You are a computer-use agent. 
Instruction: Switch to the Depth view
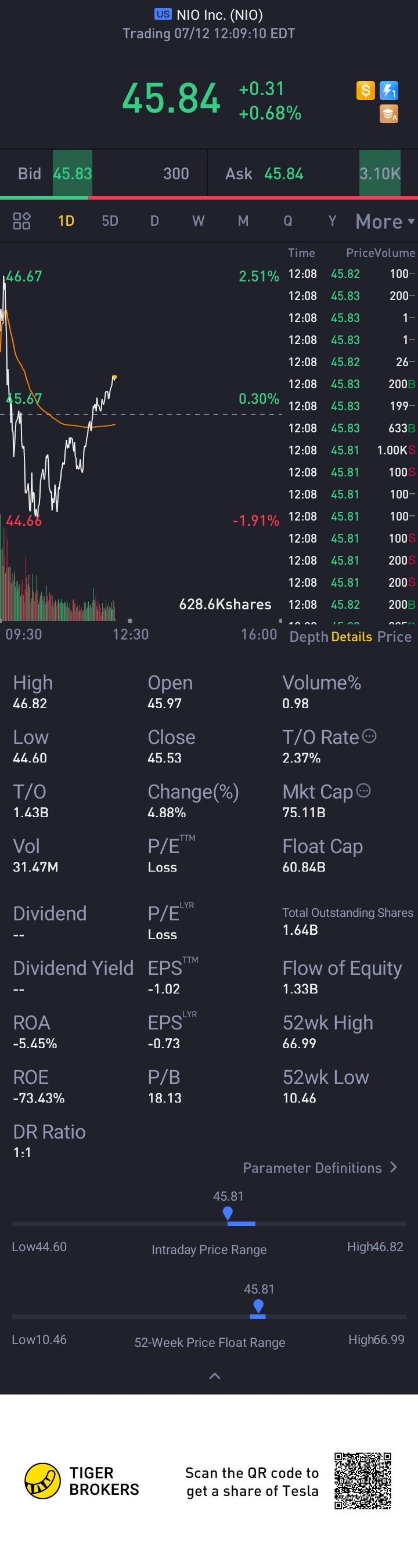coord(308,637)
